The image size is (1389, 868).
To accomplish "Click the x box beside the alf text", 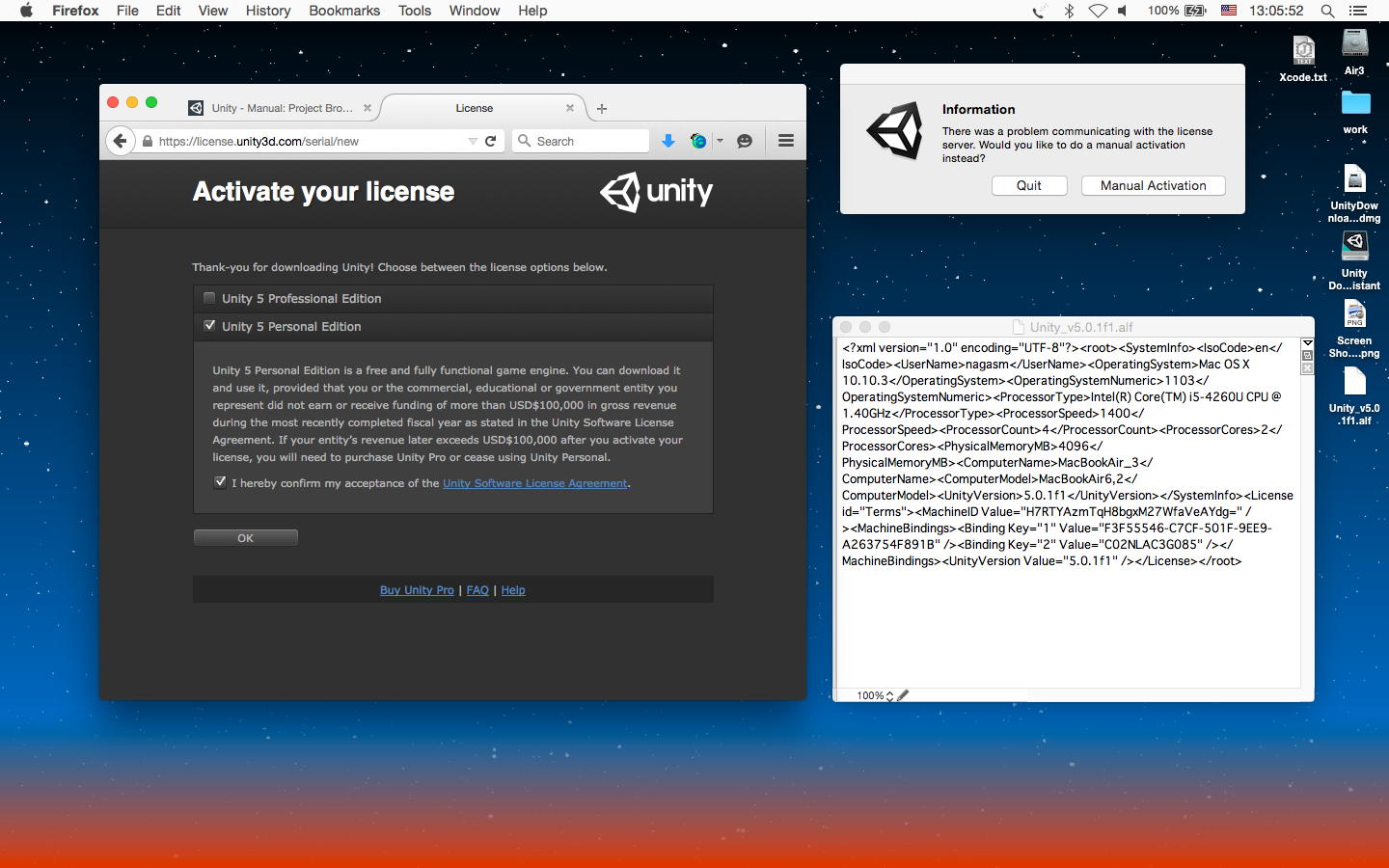I will point(1307,367).
